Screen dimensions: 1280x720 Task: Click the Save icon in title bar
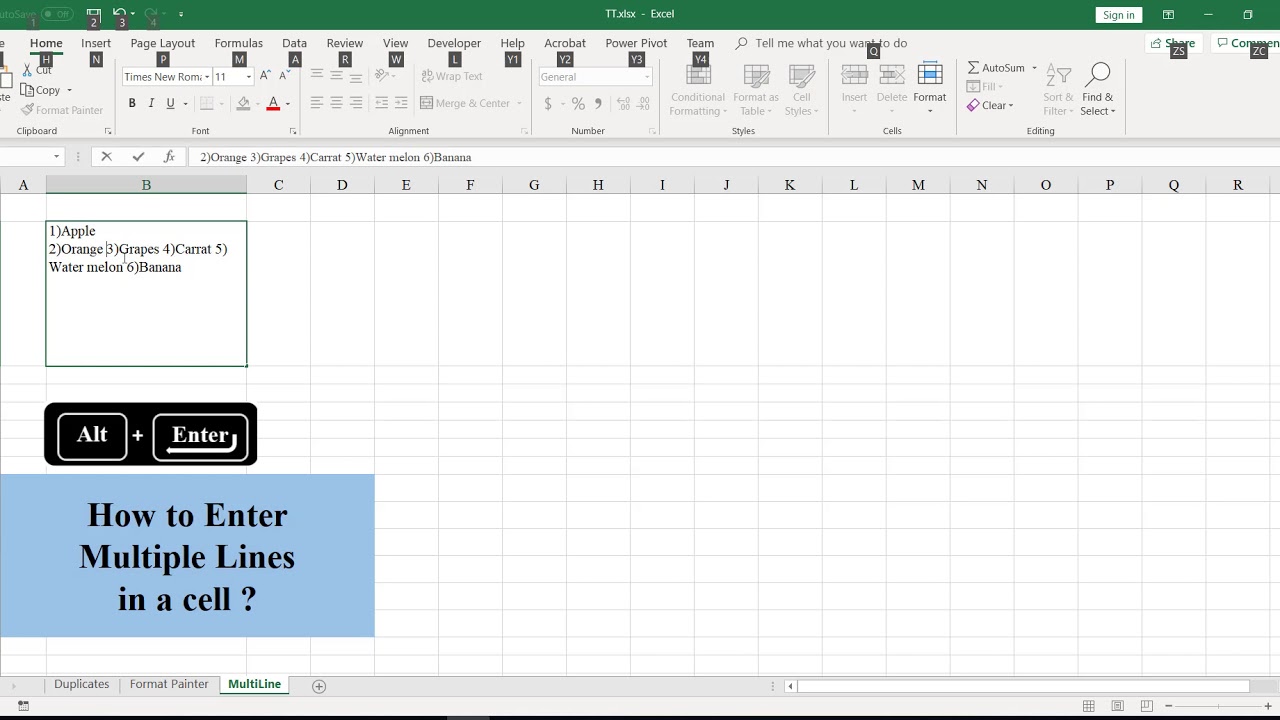(x=93, y=14)
